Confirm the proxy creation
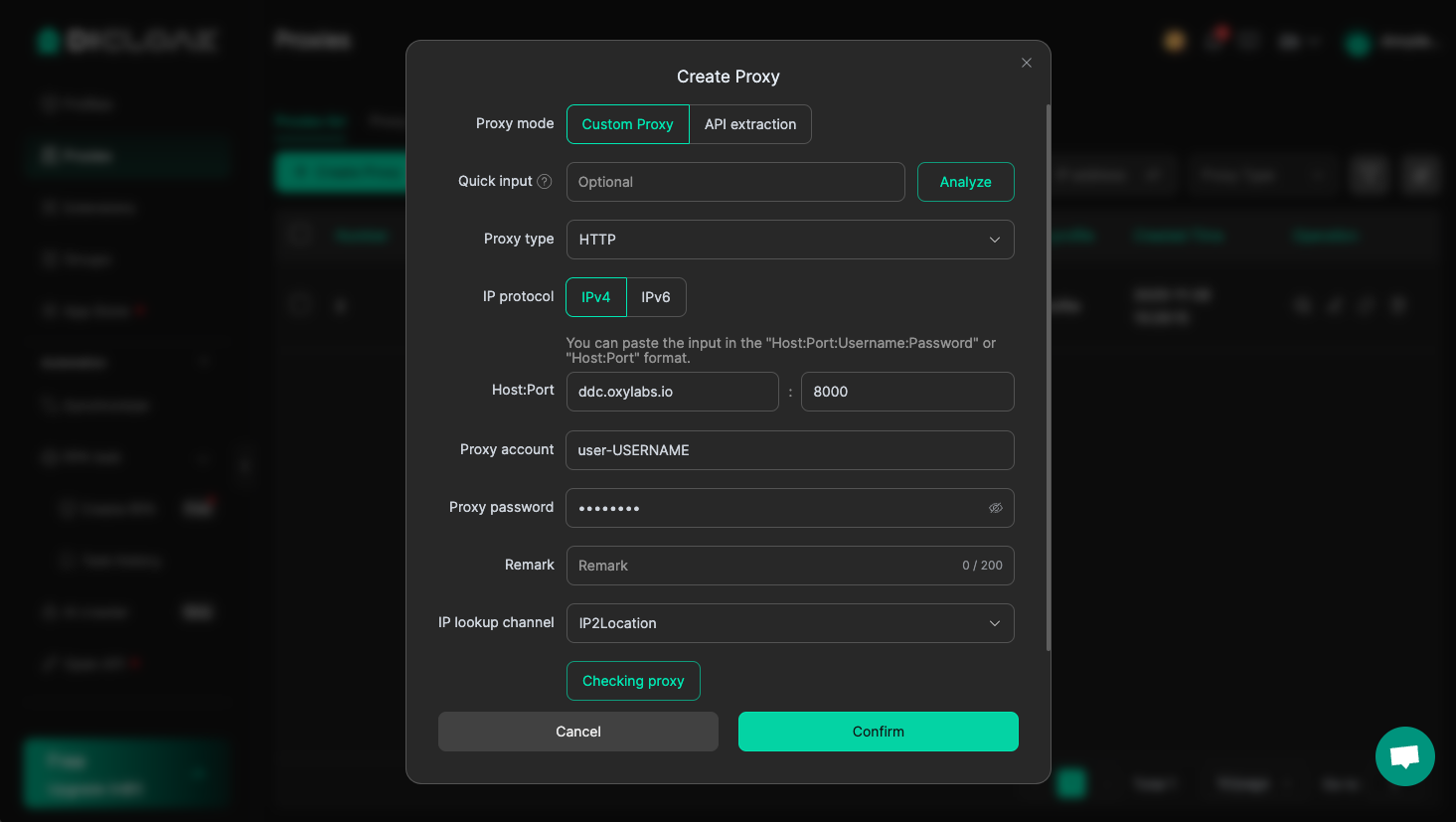Viewport: 1456px width, 822px height. click(x=878, y=732)
